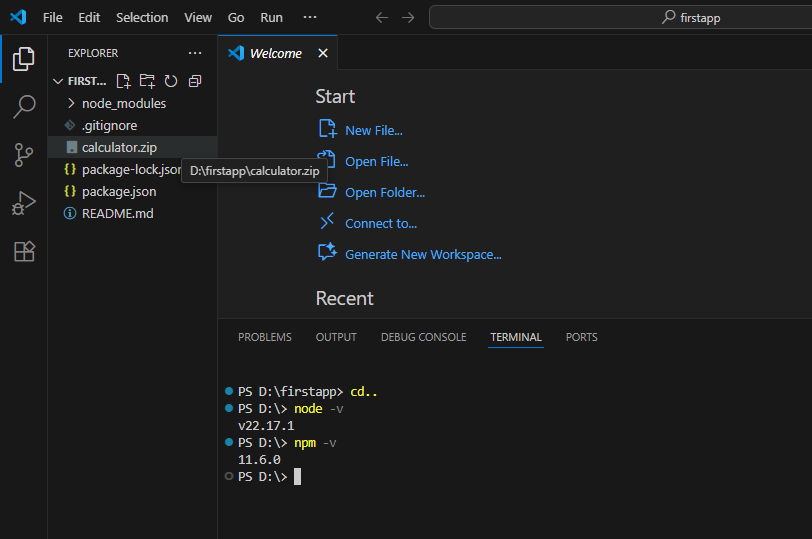Refresh the Explorer file tree
Viewport: 812px width, 539px height.
pos(171,81)
